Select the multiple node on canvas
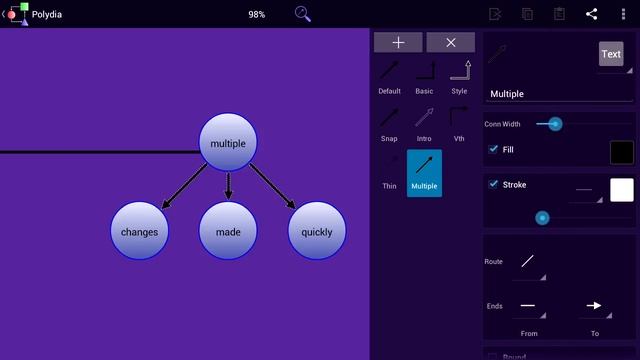Image resolution: width=640 pixels, height=360 pixels. click(x=228, y=142)
